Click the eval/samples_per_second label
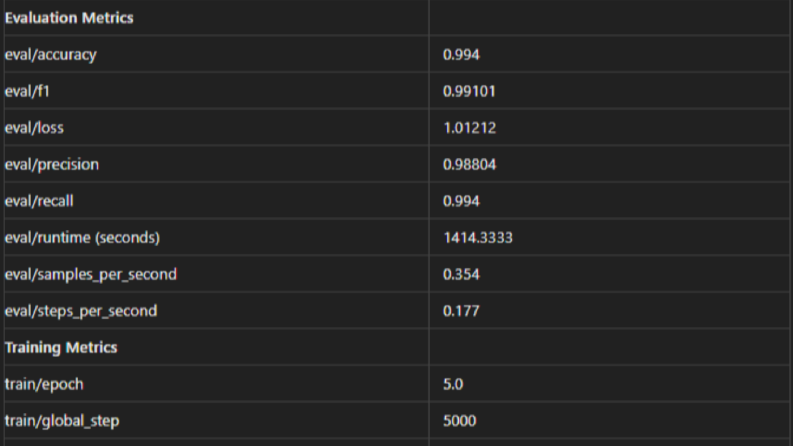Screen dimensions: 793x446 coord(91,274)
